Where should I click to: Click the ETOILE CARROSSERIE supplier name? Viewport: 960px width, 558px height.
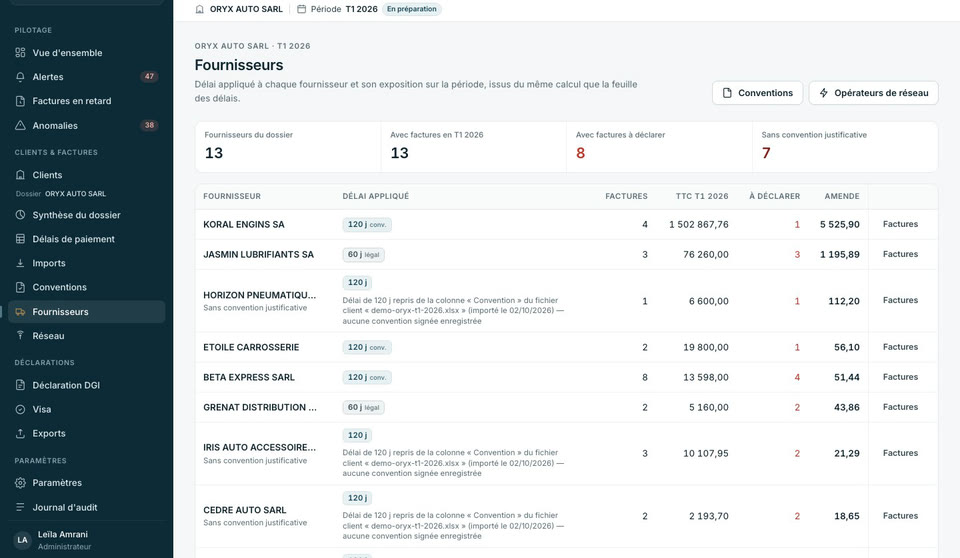point(251,347)
